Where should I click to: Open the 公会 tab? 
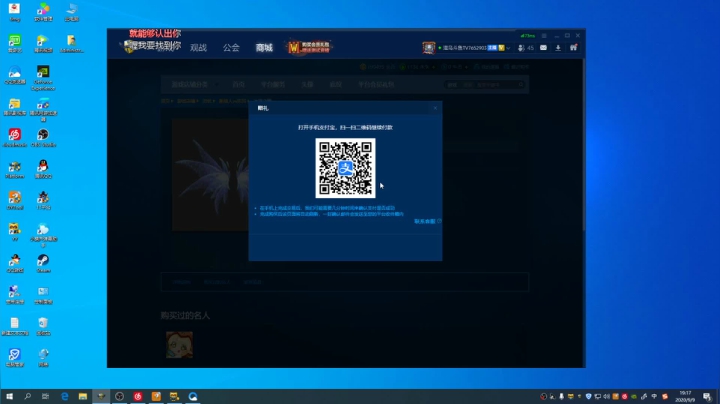tap(231, 48)
